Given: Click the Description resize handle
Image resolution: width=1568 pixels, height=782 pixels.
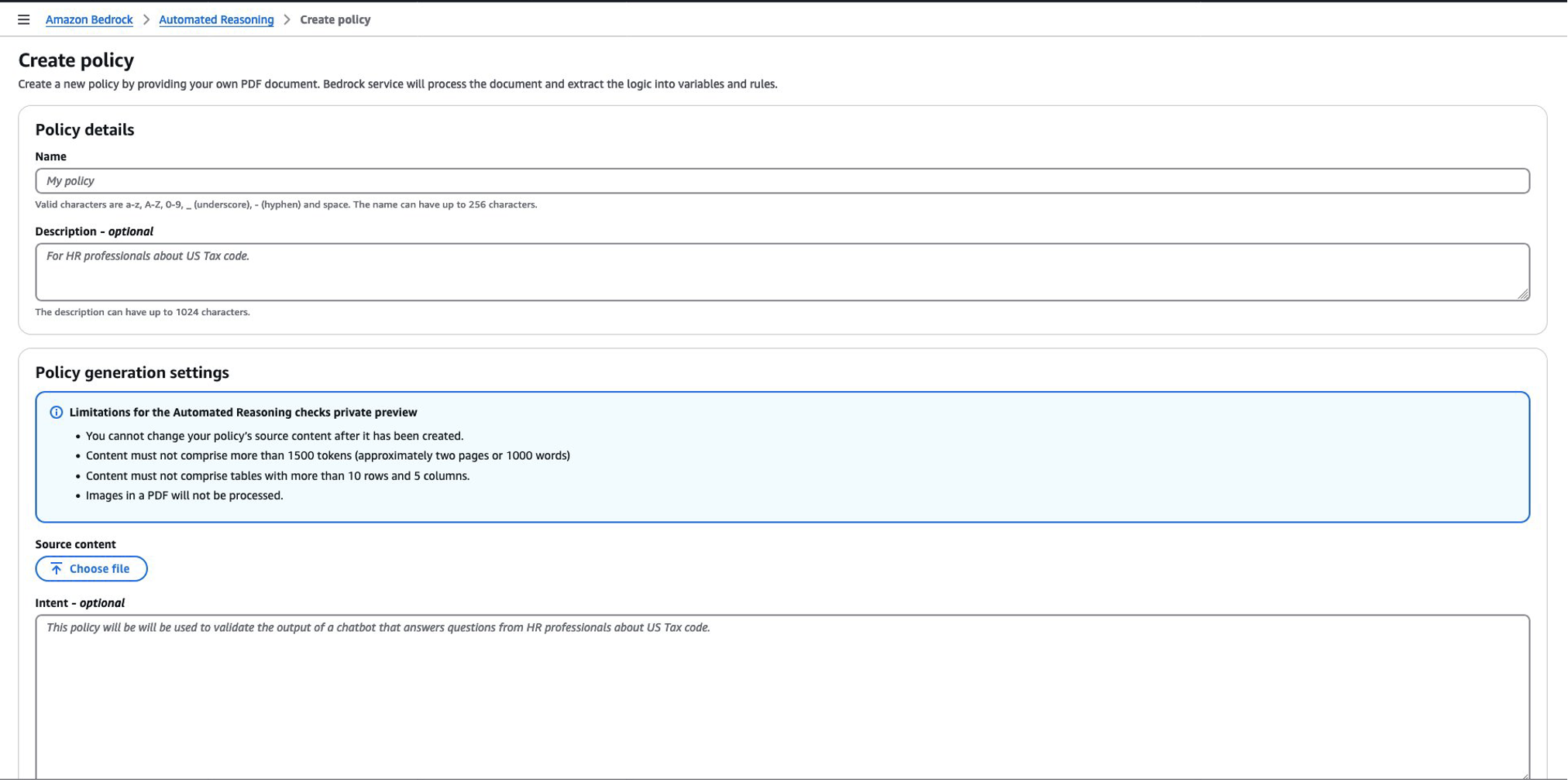Looking at the screenshot, I should (x=1525, y=295).
